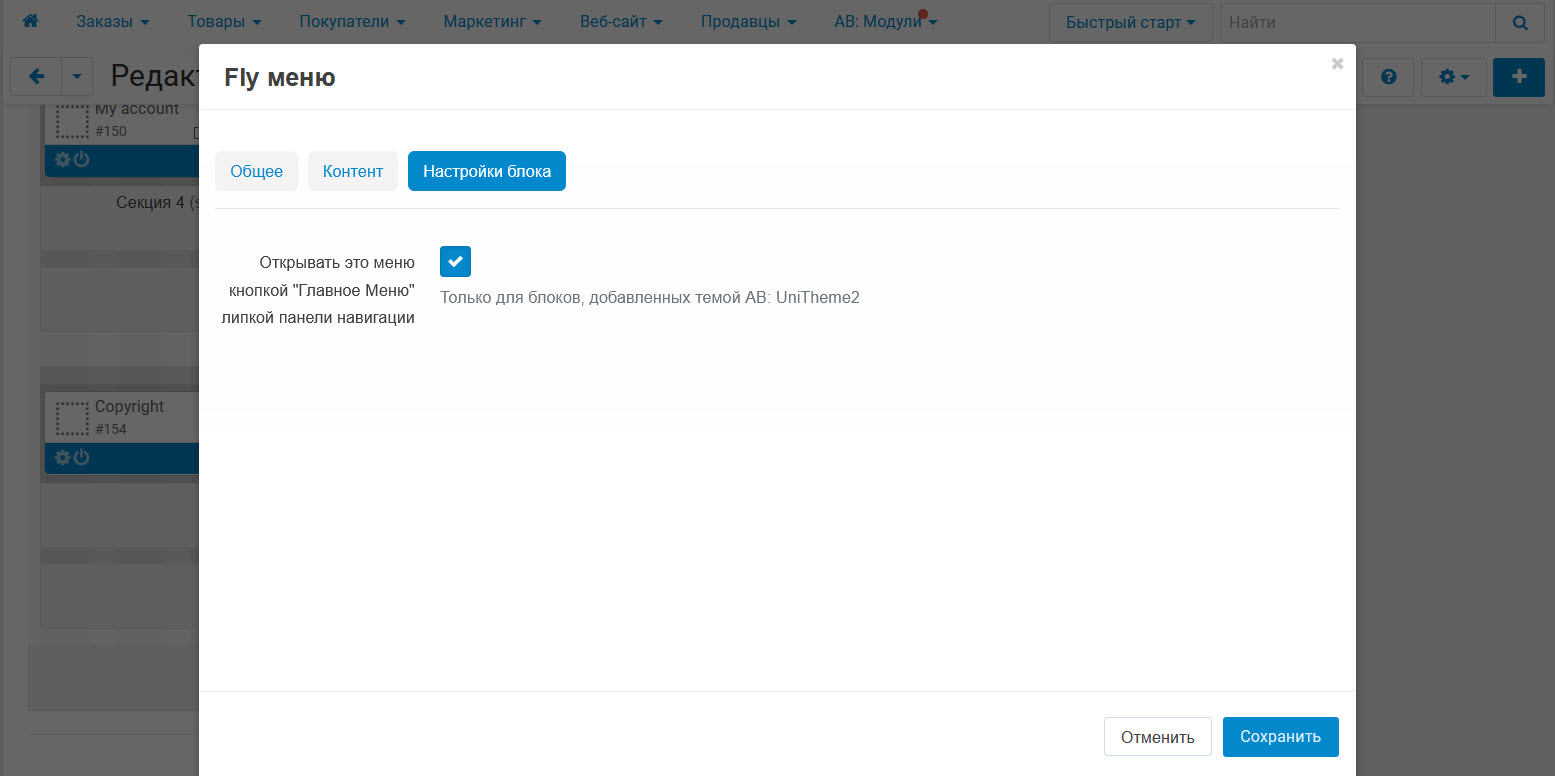
Task: Click the magnifier search button
Action: coord(1520,22)
